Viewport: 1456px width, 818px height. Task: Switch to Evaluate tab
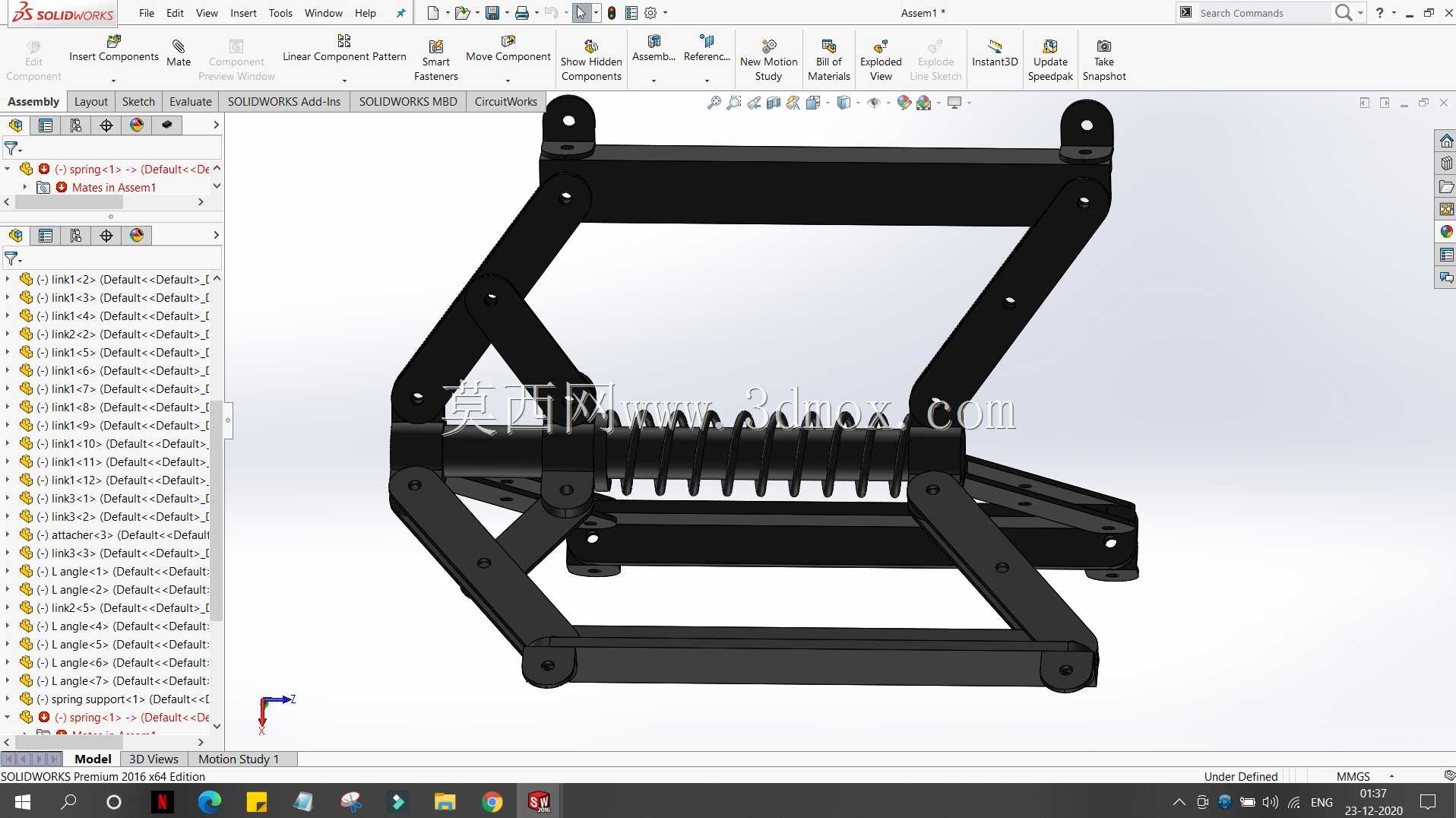click(191, 102)
